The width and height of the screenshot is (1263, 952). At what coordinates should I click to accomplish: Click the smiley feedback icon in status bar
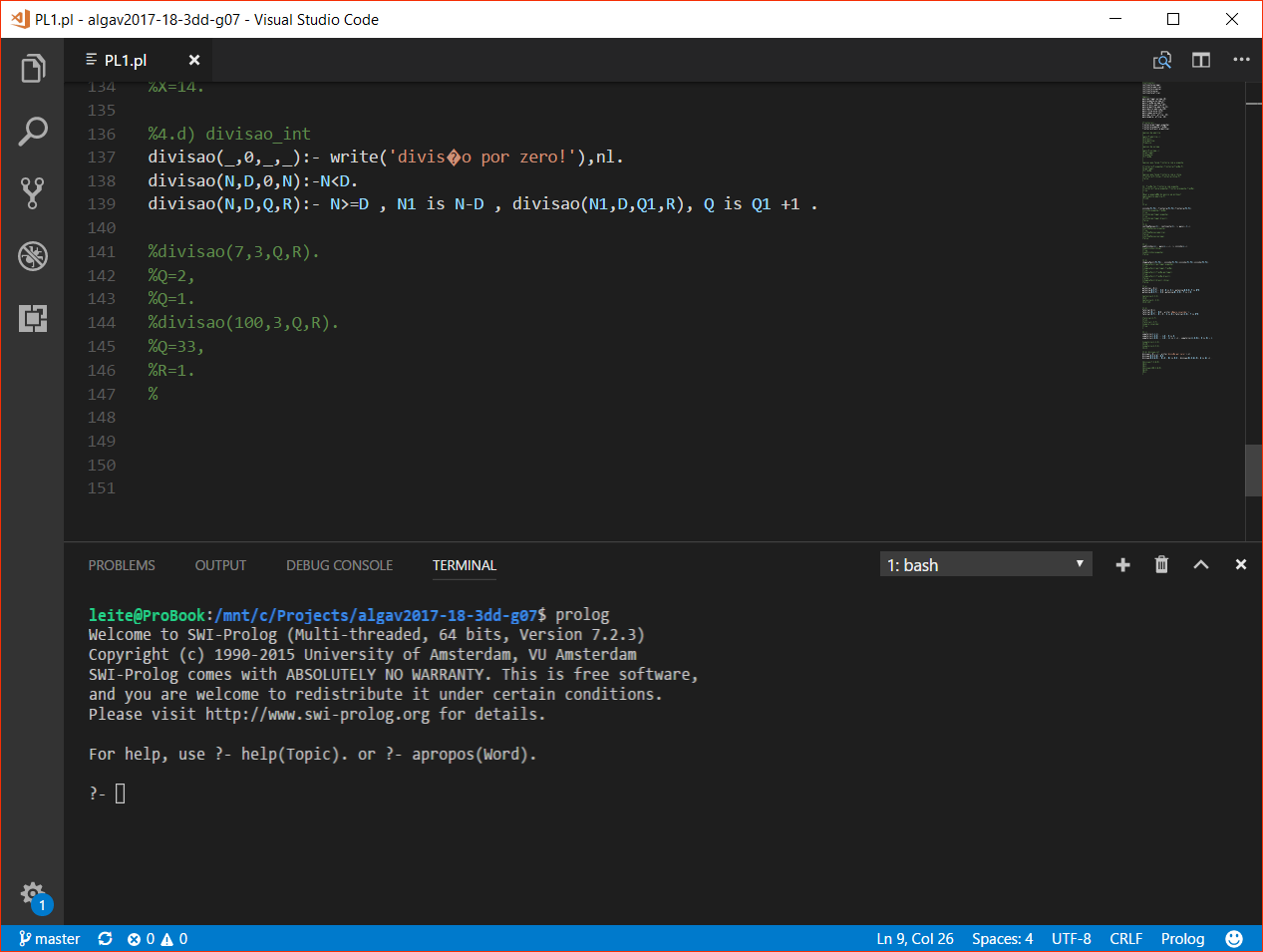tap(1233, 938)
